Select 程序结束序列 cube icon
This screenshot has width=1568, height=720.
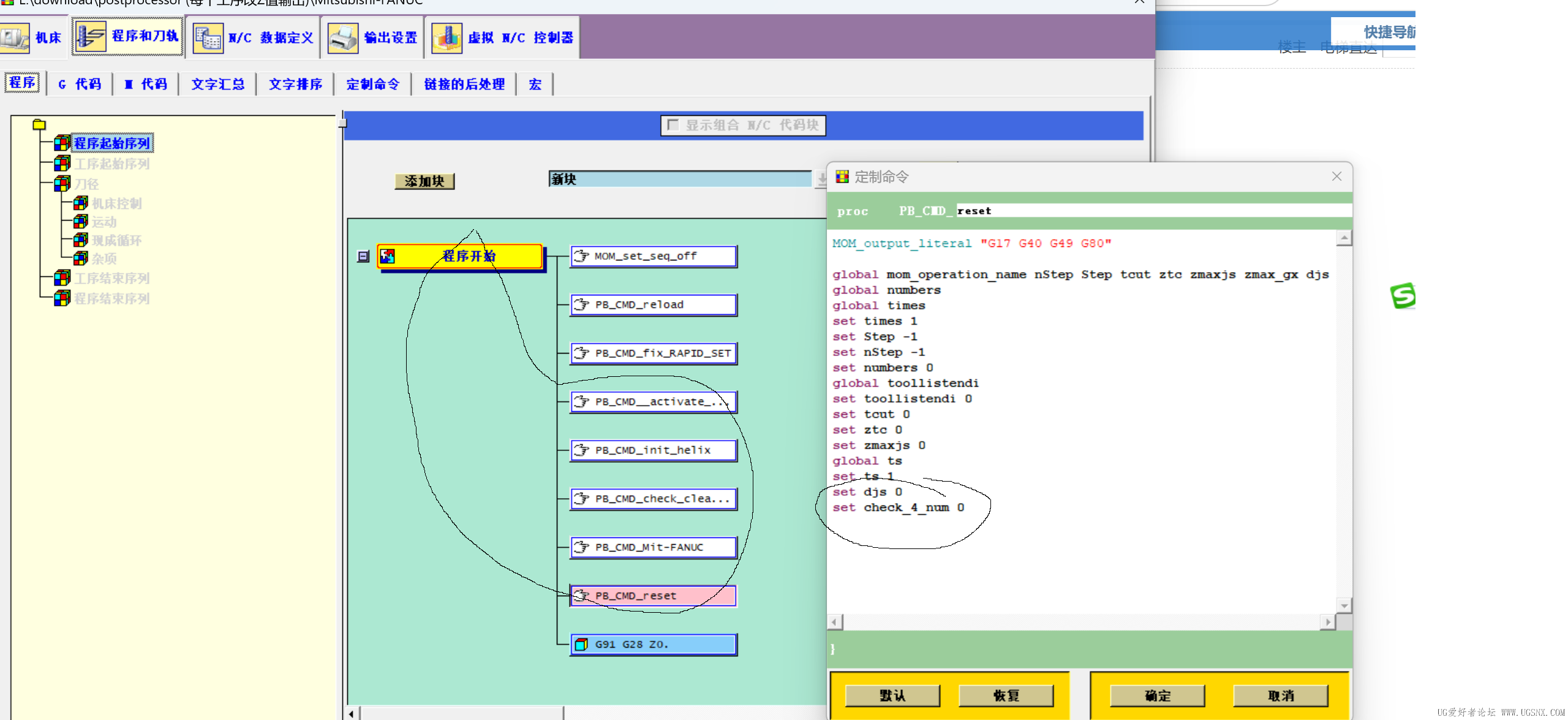click(x=62, y=298)
